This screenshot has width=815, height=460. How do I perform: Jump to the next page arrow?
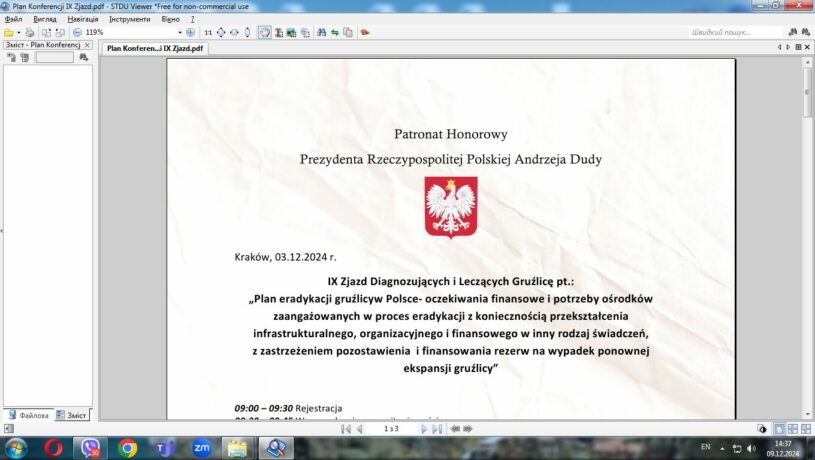(x=425, y=428)
